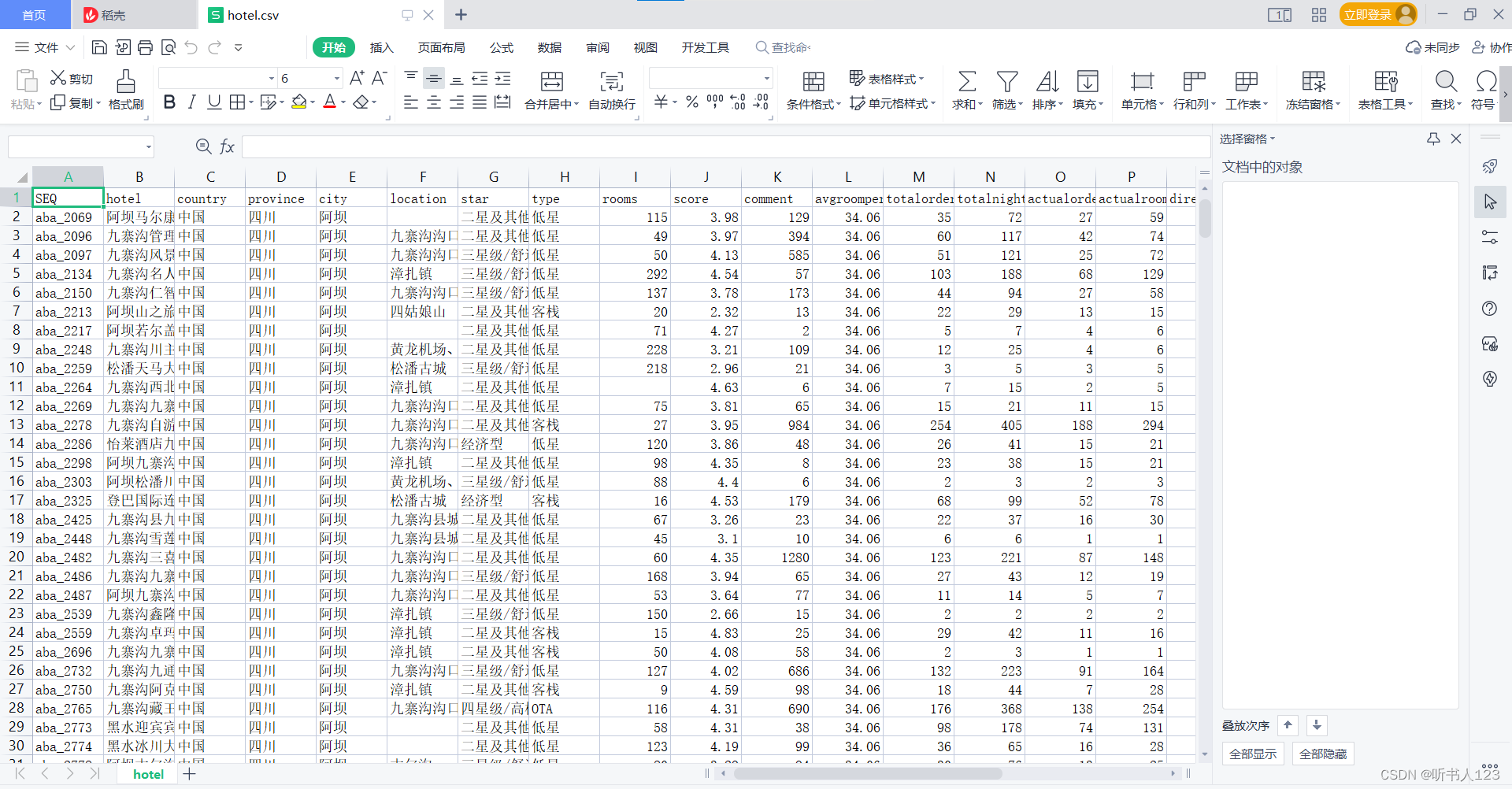The image size is (1512, 789).
Task: Toggle italic formatting
Action: [x=191, y=102]
